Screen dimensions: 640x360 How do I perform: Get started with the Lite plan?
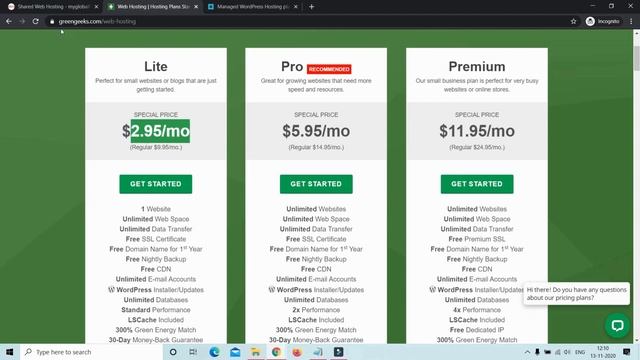[156, 184]
